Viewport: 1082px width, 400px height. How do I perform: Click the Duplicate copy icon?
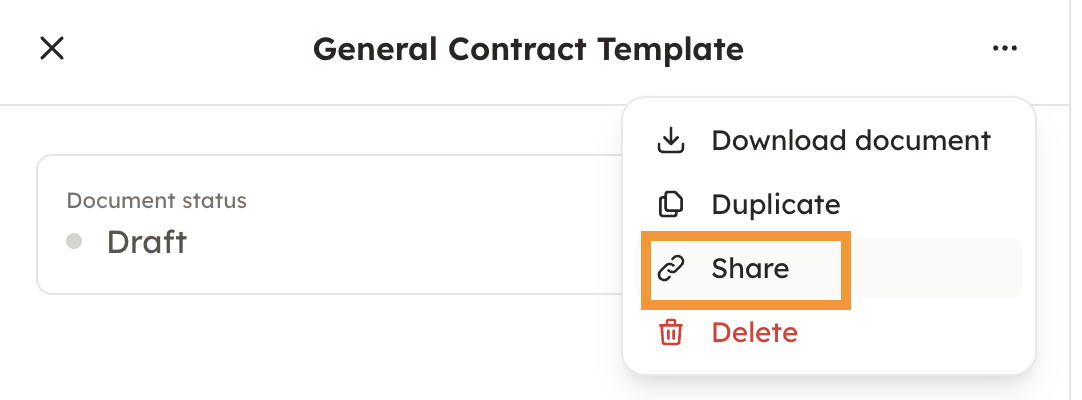(670, 205)
